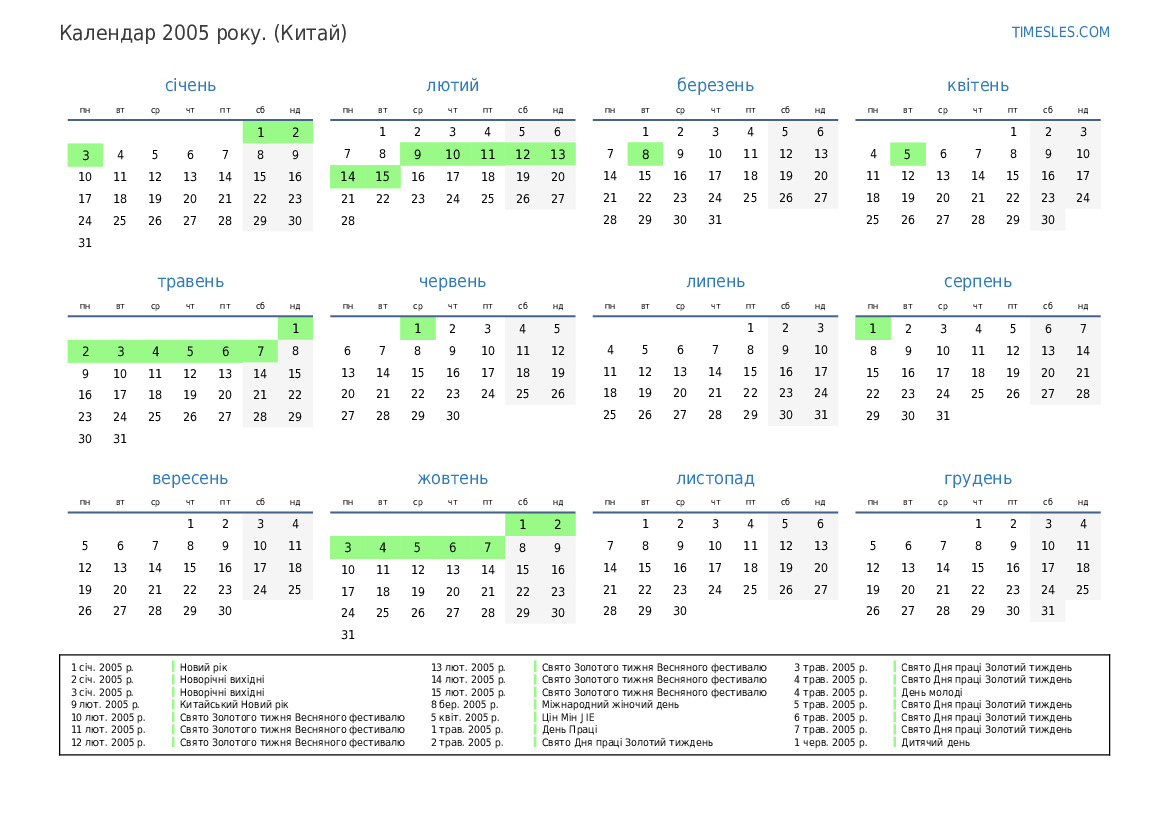This screenshot has width=1169, height=827.
Task: Click the березень month heading
Action: pos(715,86)
